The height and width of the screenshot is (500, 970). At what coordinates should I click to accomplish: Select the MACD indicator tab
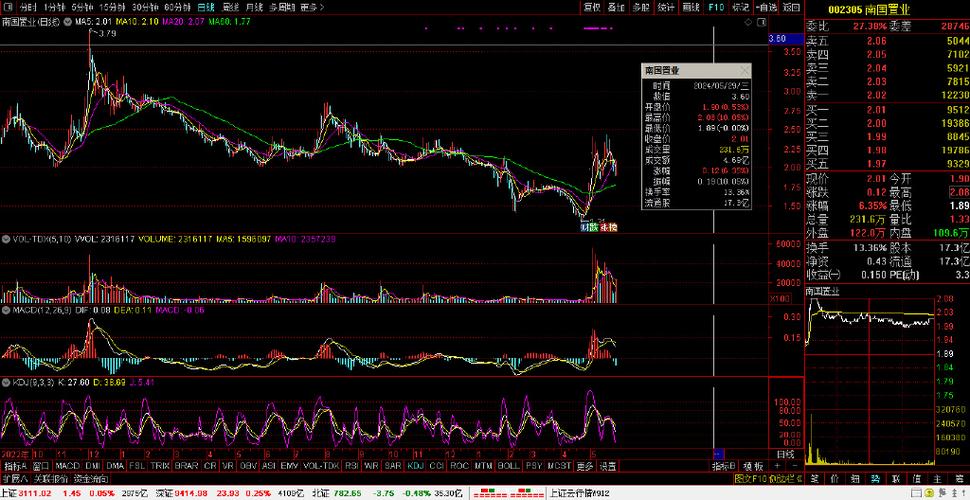tap(67, 466)
